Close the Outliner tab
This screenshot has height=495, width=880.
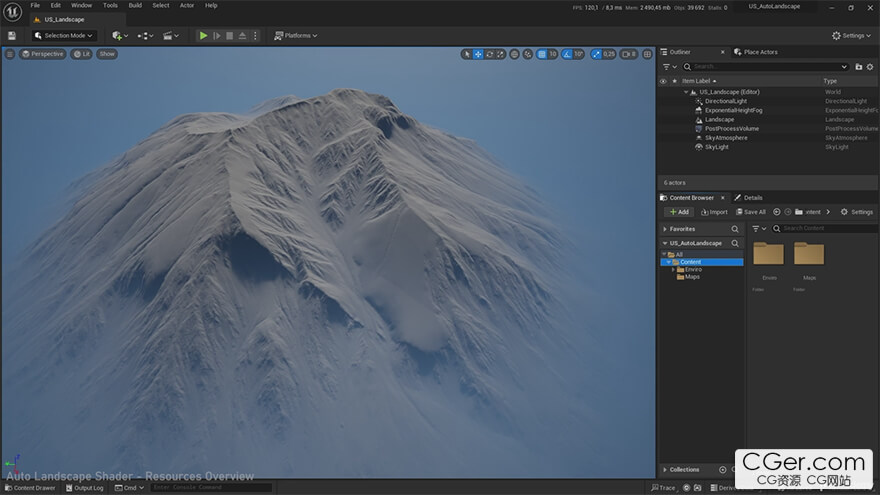tap(722, 52)
